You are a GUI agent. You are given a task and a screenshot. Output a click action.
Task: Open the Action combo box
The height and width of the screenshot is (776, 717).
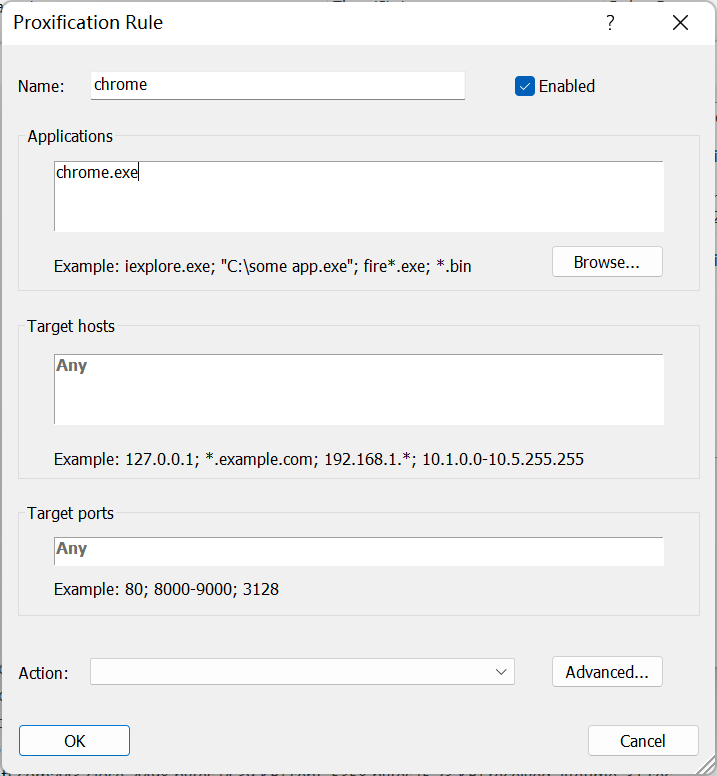(302, 672)
